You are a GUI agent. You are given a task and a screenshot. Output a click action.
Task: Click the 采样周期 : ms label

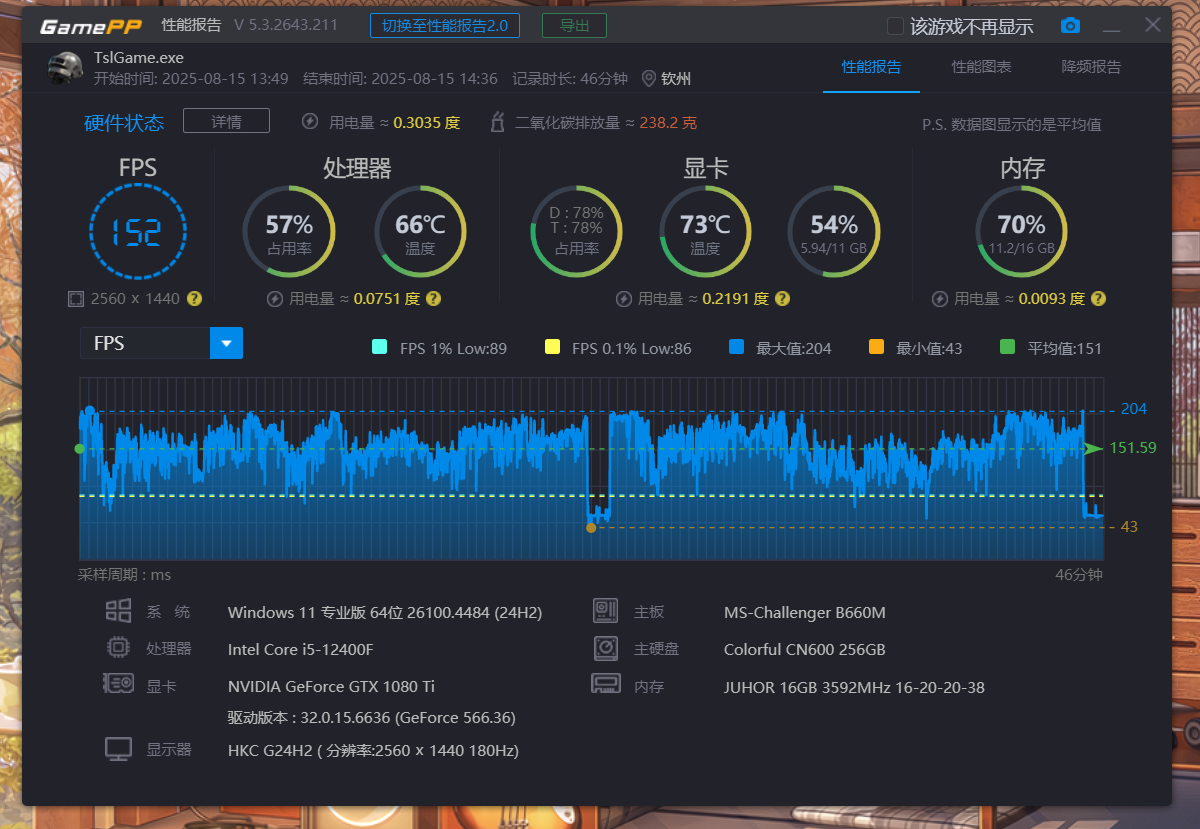coord(125,575)
